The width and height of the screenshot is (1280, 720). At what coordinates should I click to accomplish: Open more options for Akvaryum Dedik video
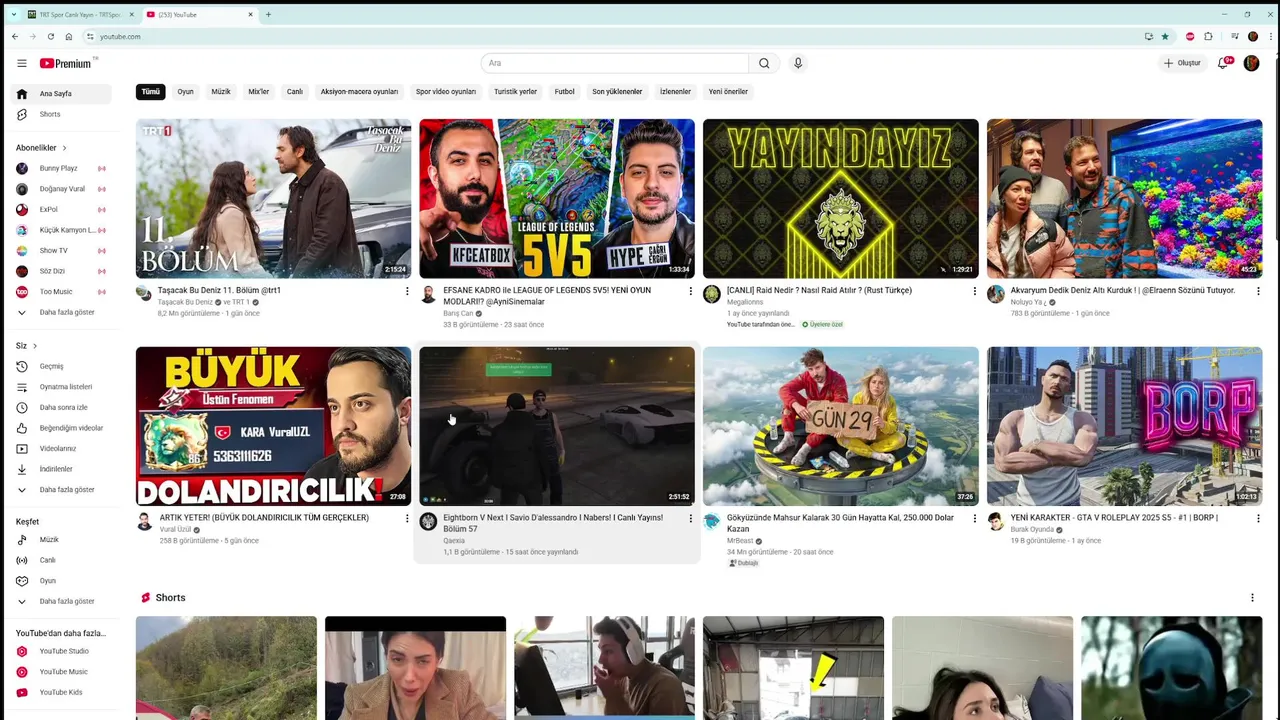1258,291
